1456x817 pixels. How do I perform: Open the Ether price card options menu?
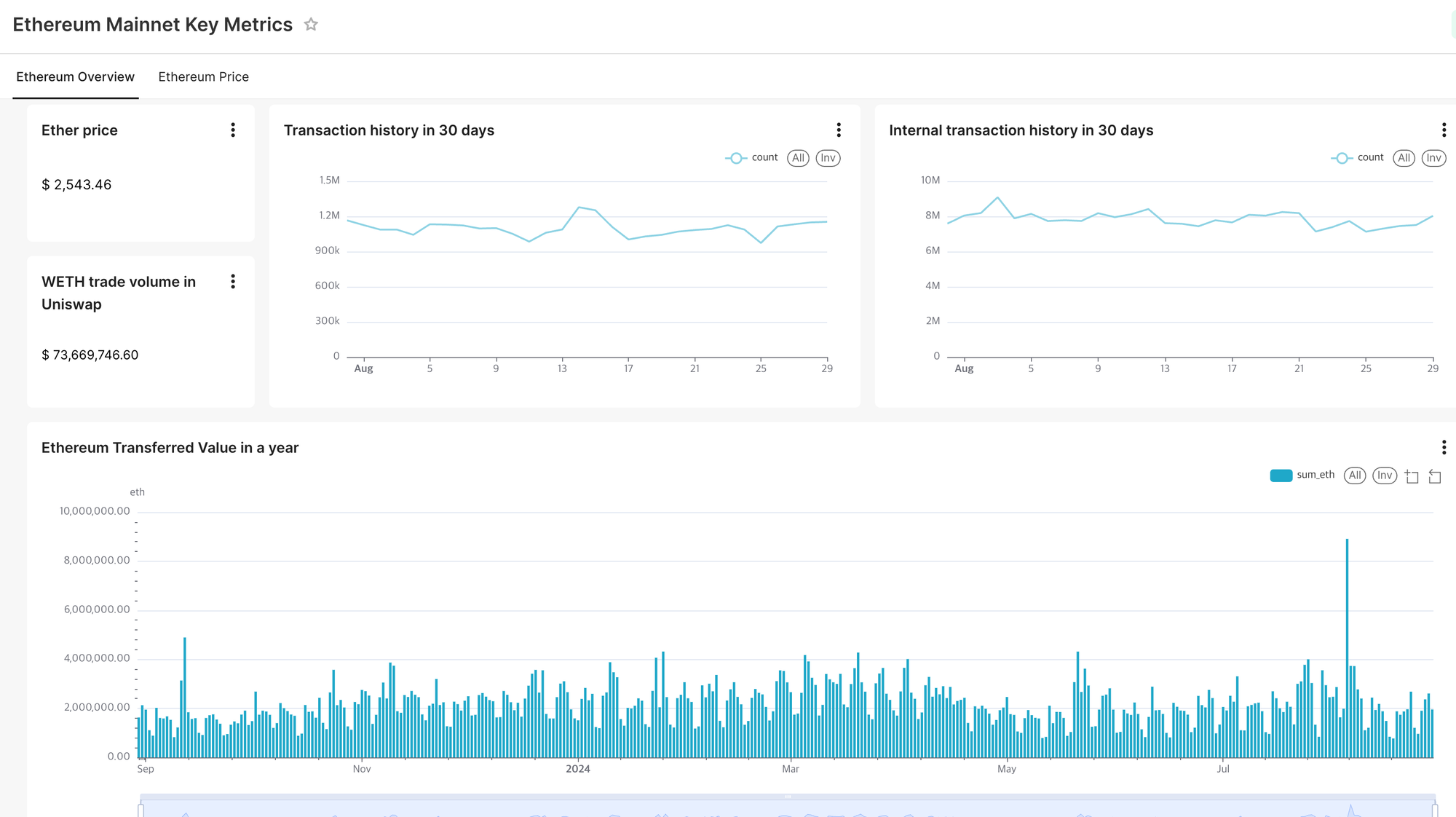pos(233,130)
